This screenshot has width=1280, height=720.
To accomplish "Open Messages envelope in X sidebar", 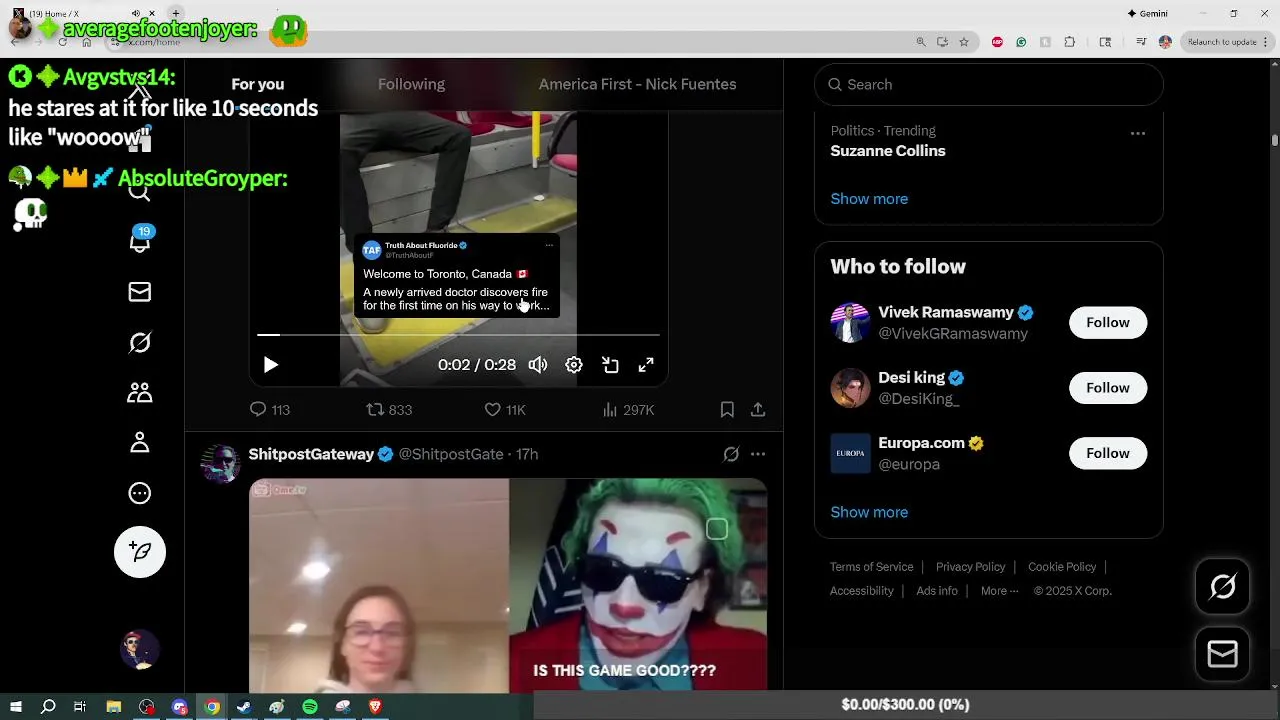I will (x=139, y=292).
